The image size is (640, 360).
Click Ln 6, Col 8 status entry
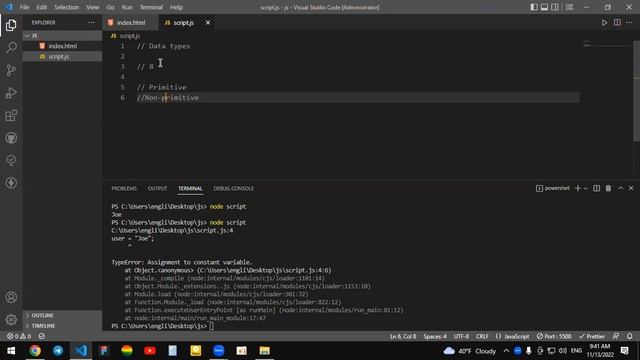coord(403,336)
